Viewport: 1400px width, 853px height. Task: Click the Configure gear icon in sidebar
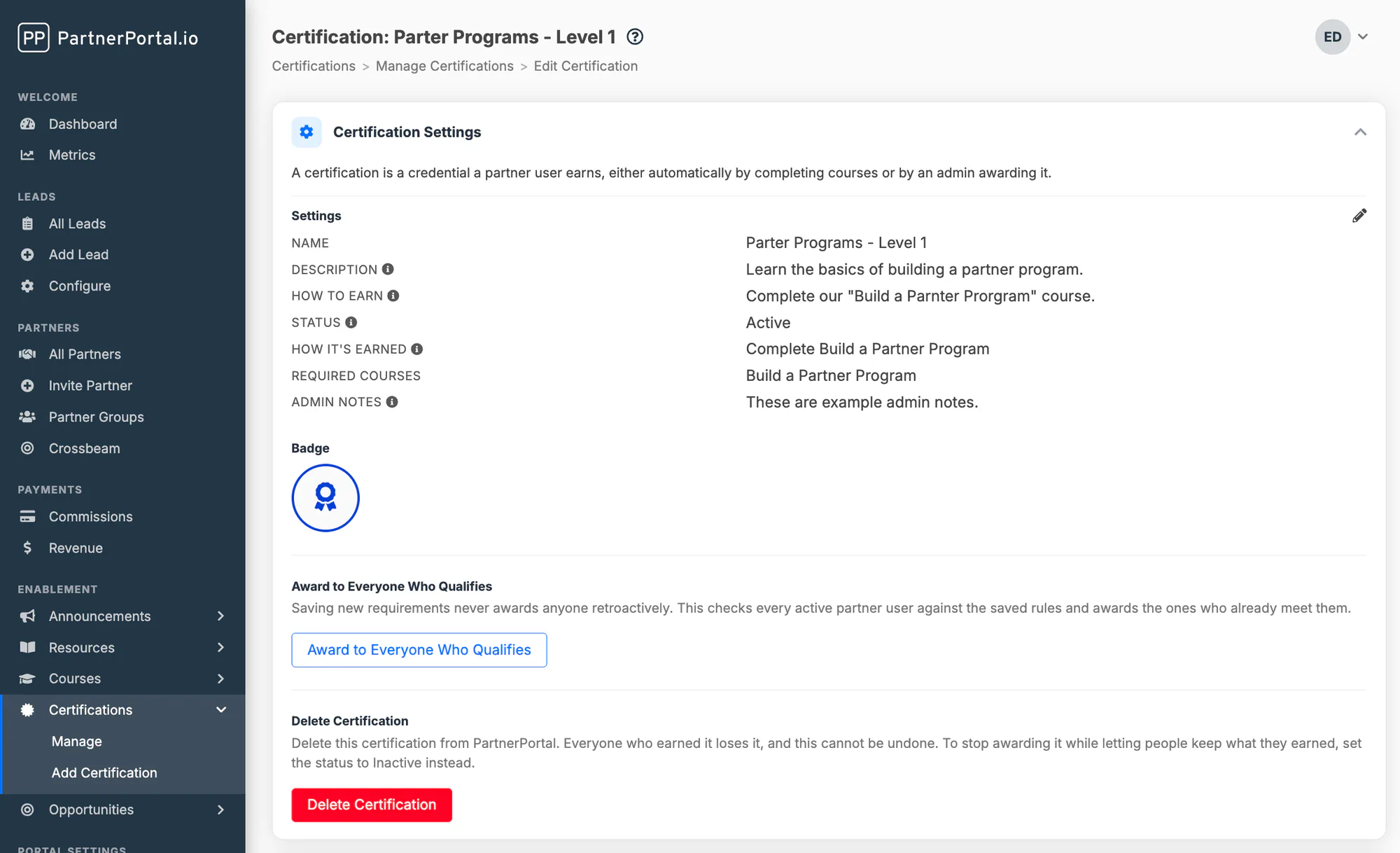pyautogui.click(x=27, y=286)
